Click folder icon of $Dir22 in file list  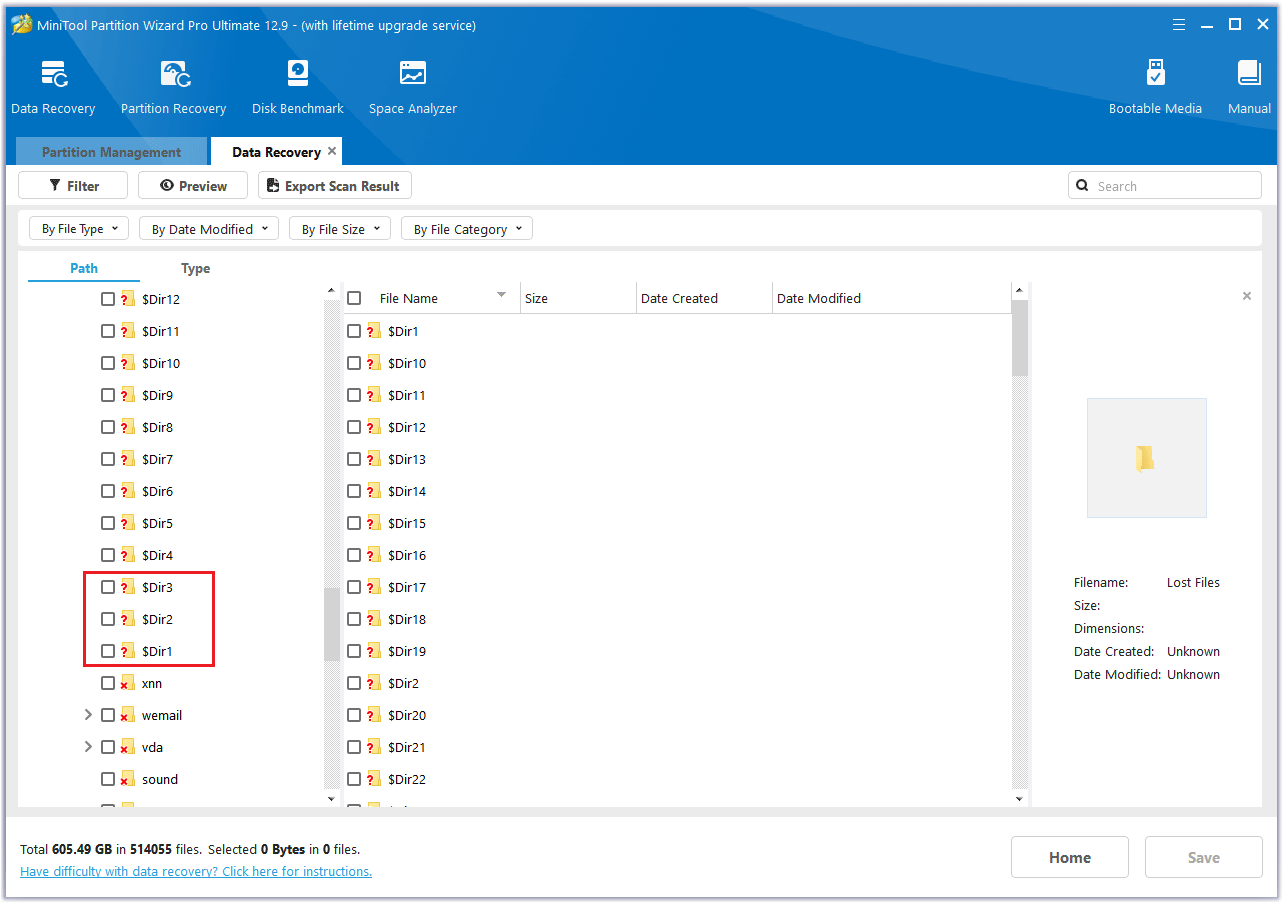(374, 779)
